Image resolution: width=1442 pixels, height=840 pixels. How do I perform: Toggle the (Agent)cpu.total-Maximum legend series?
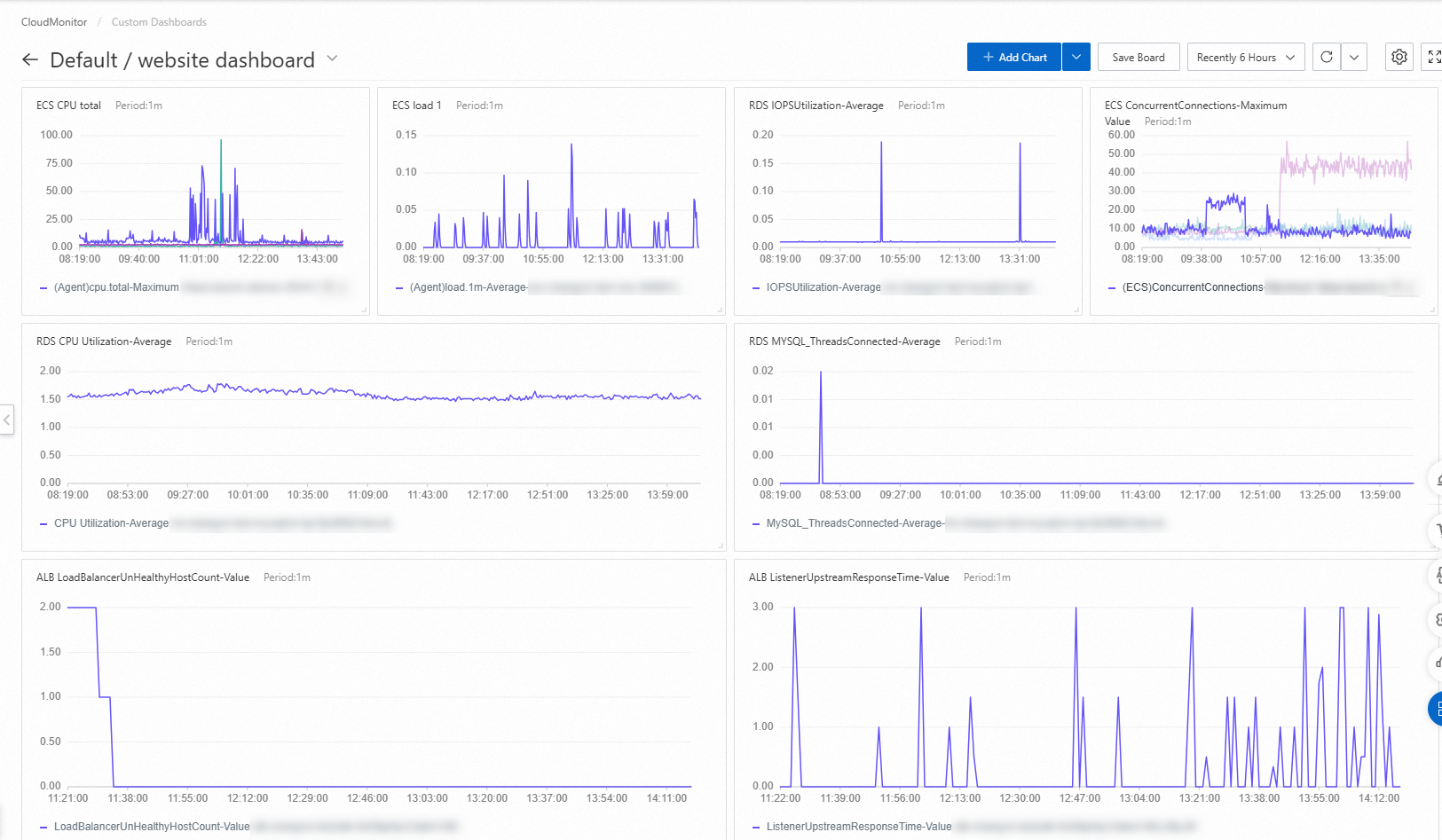pyautogui.click(x=115, y=287)
